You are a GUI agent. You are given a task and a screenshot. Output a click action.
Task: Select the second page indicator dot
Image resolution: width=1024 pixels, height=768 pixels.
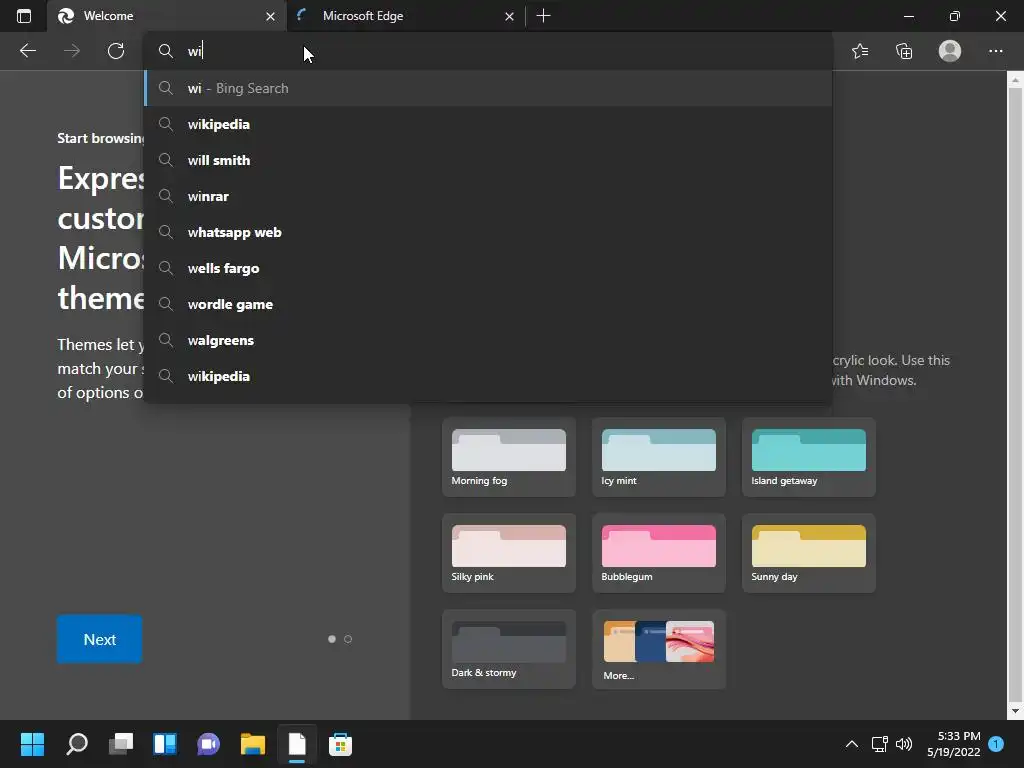(x=348, y=639)
